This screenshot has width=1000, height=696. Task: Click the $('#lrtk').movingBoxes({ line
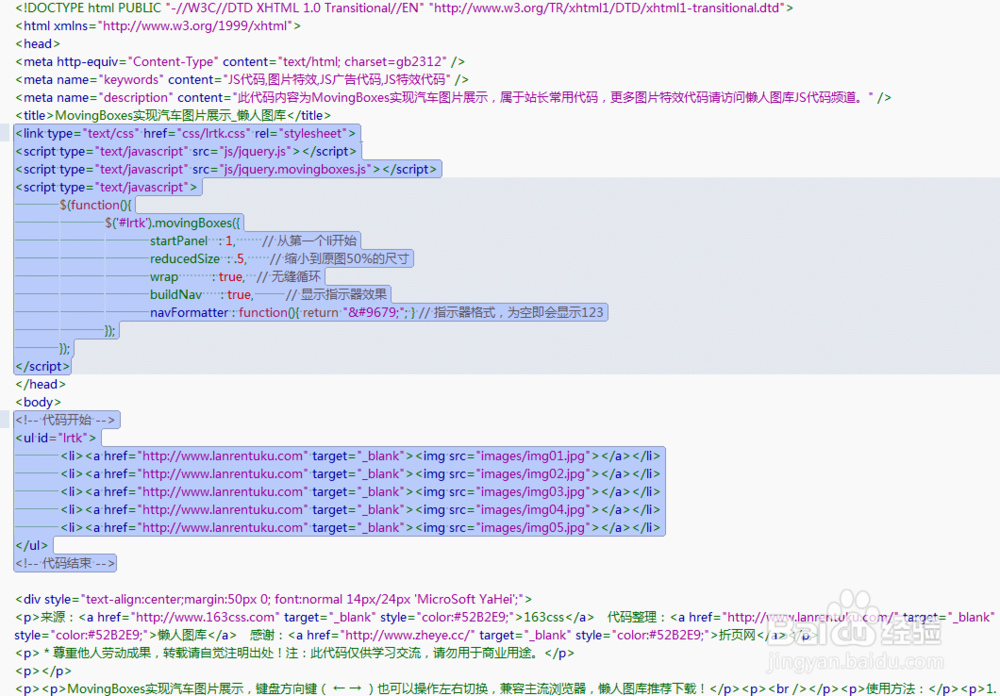(x=173, y=223)
